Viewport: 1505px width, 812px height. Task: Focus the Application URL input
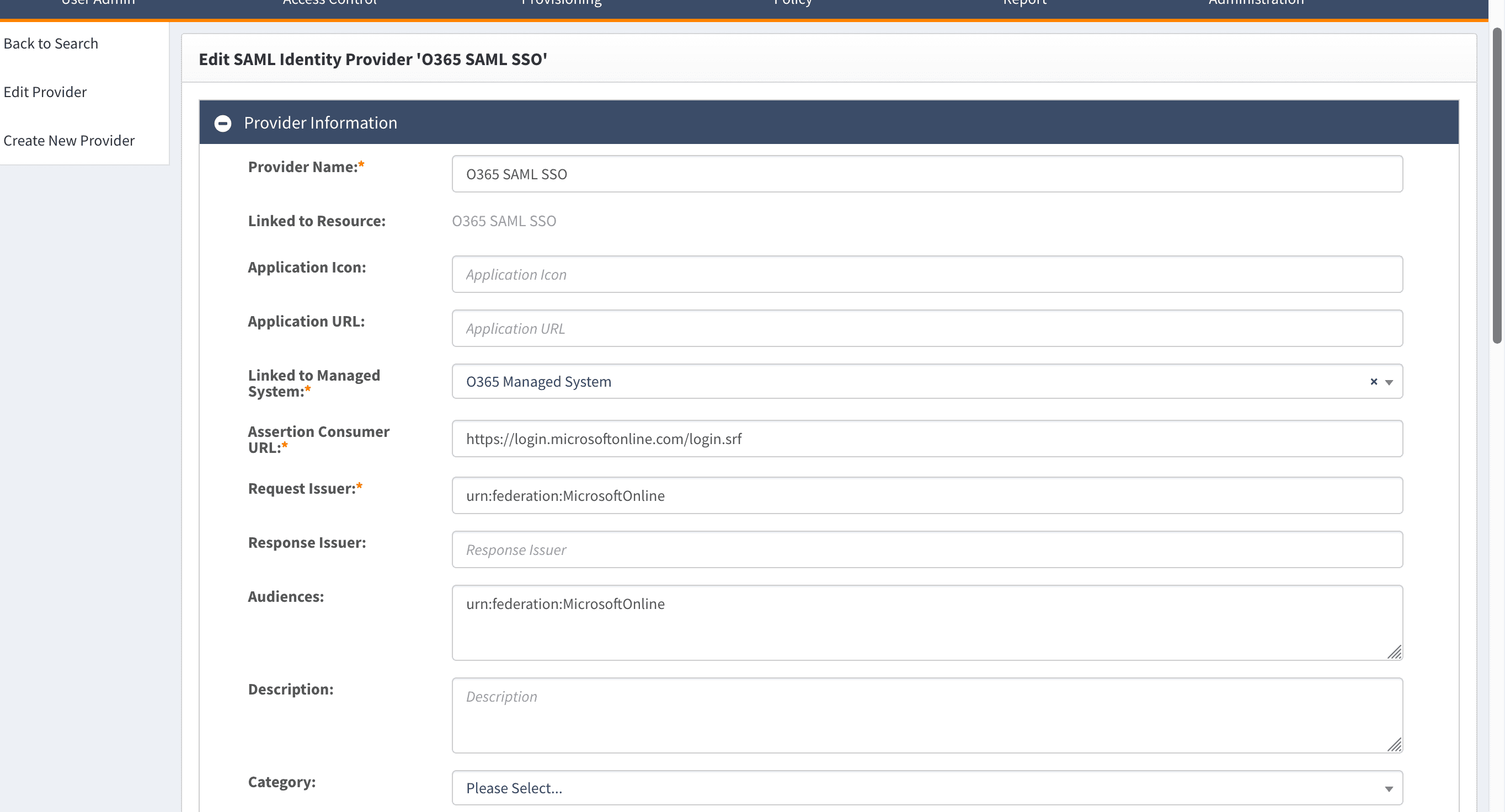[927, 328]
